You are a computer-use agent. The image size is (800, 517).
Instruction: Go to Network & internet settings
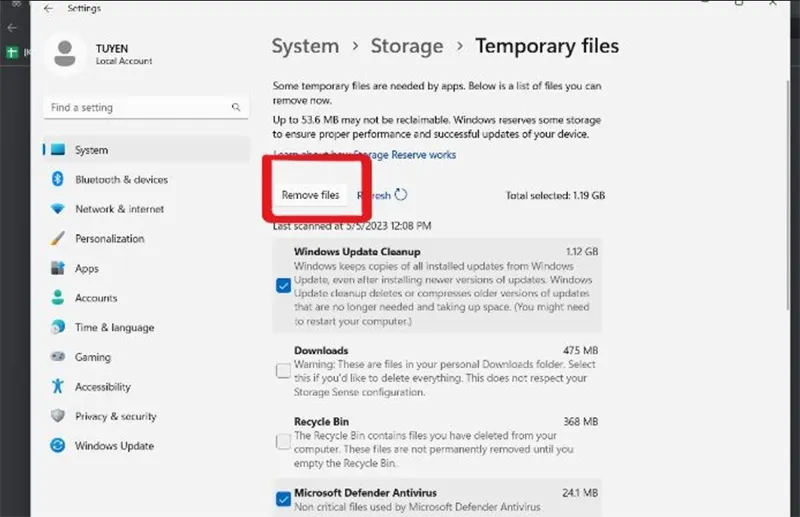coord(146,209)
